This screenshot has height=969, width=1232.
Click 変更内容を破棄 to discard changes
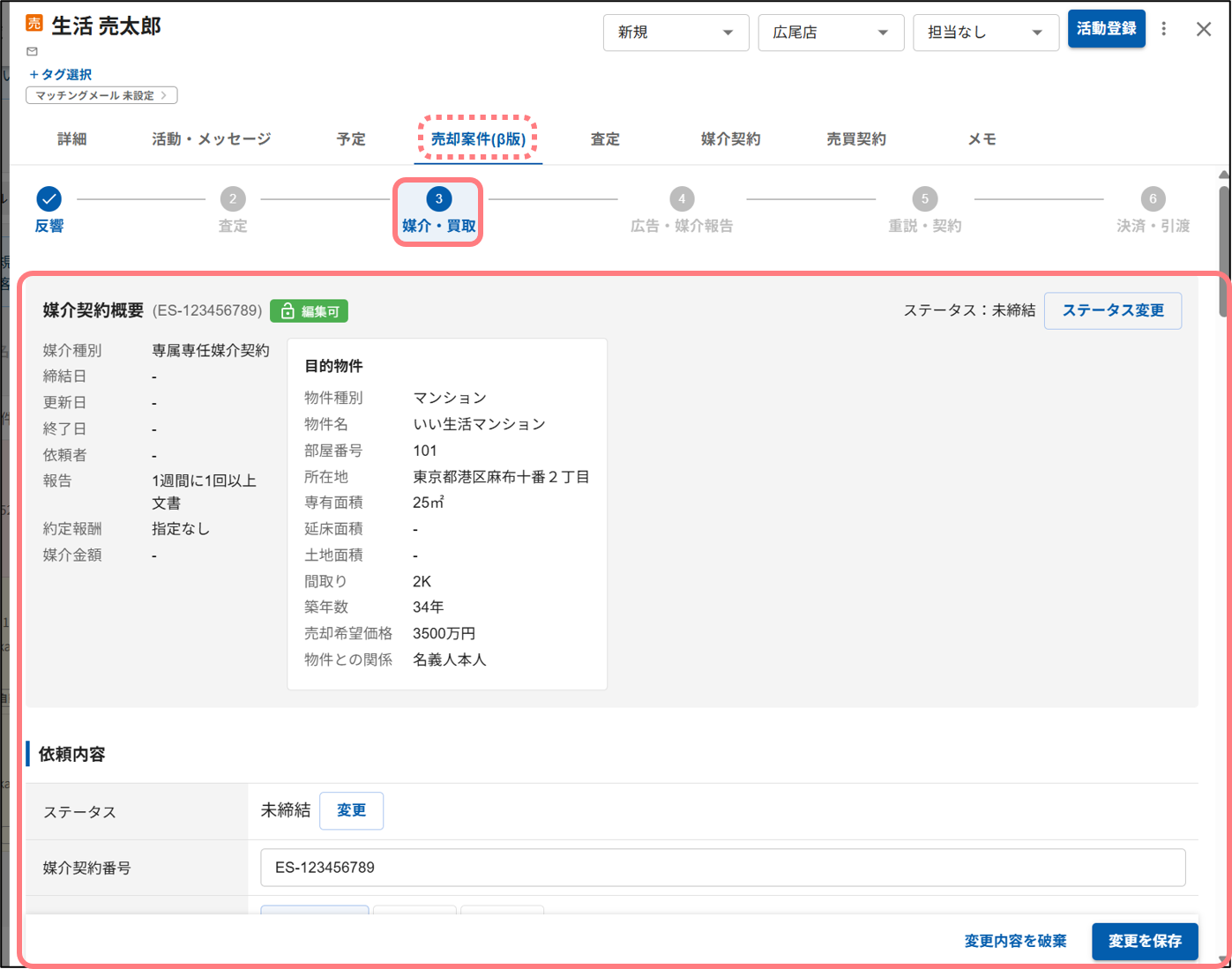1016,941
